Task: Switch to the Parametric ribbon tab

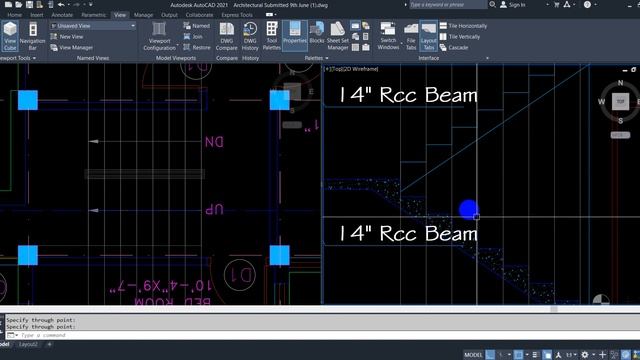Action: (x=93, y=15)
